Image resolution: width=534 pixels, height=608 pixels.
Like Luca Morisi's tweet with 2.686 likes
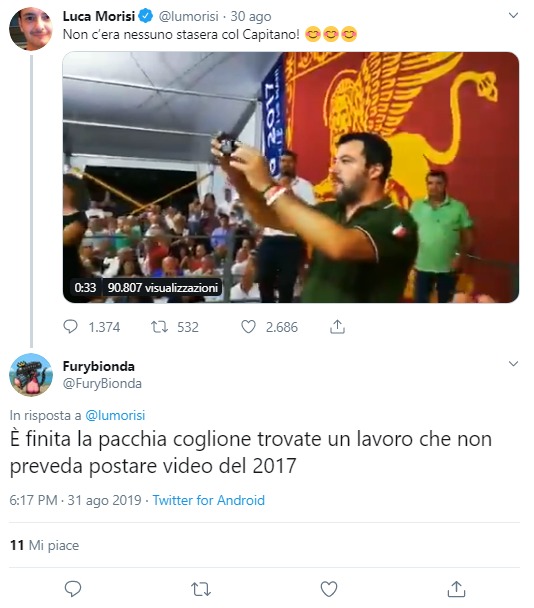tap(248, 327)
